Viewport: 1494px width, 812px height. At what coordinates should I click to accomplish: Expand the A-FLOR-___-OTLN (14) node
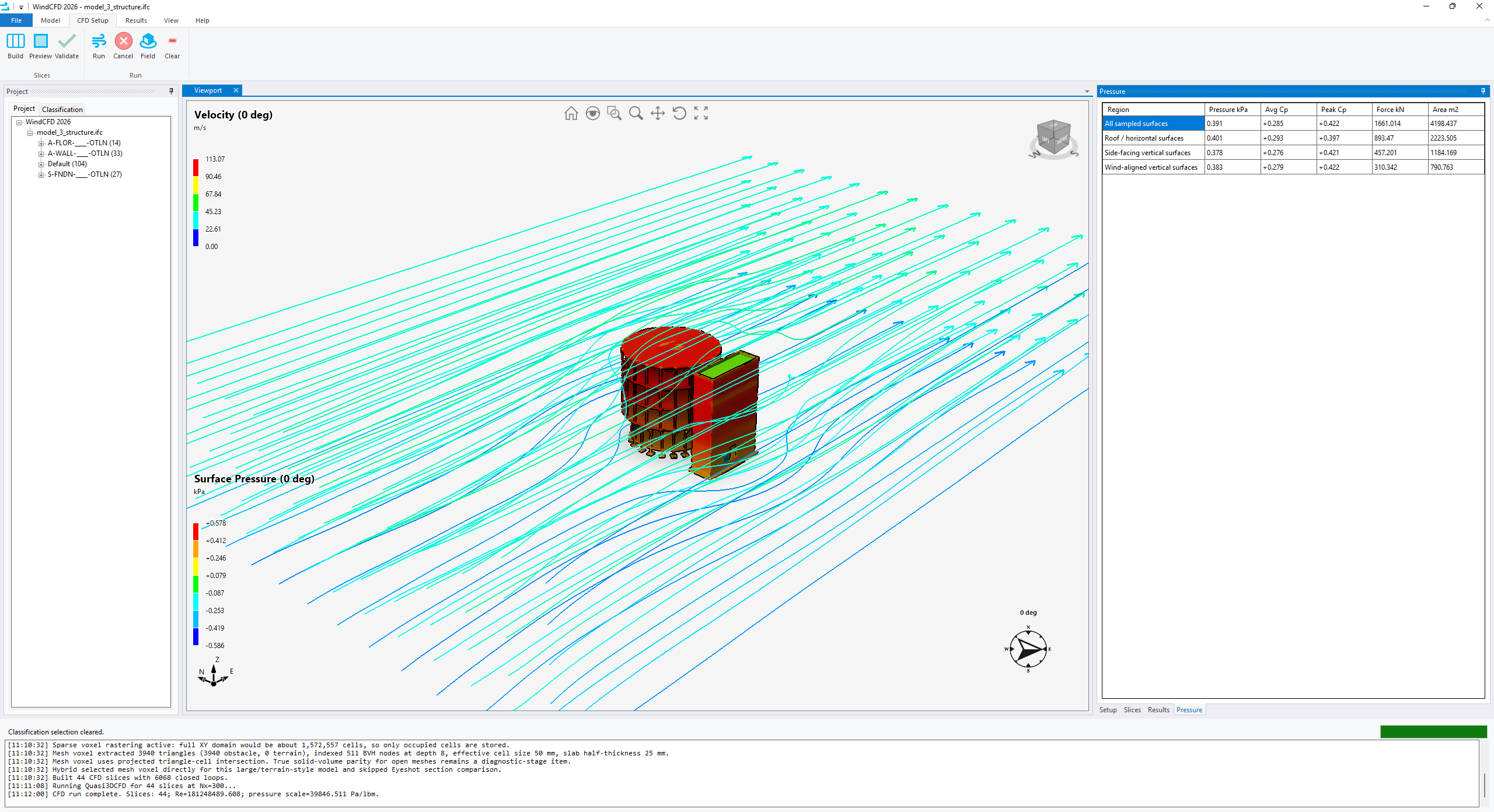point(41,143)
